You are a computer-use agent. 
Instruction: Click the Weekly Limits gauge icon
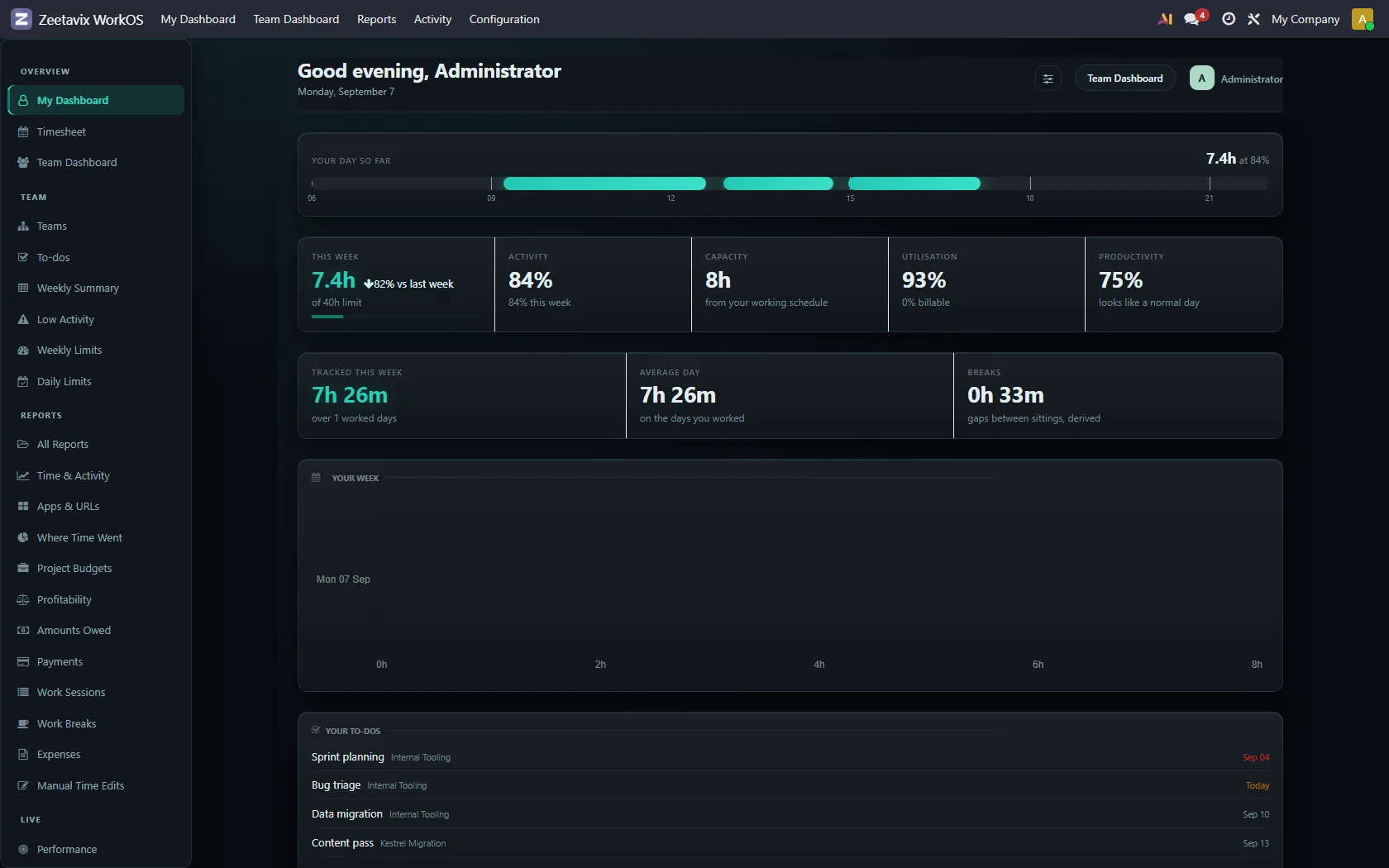pos(23,351)
